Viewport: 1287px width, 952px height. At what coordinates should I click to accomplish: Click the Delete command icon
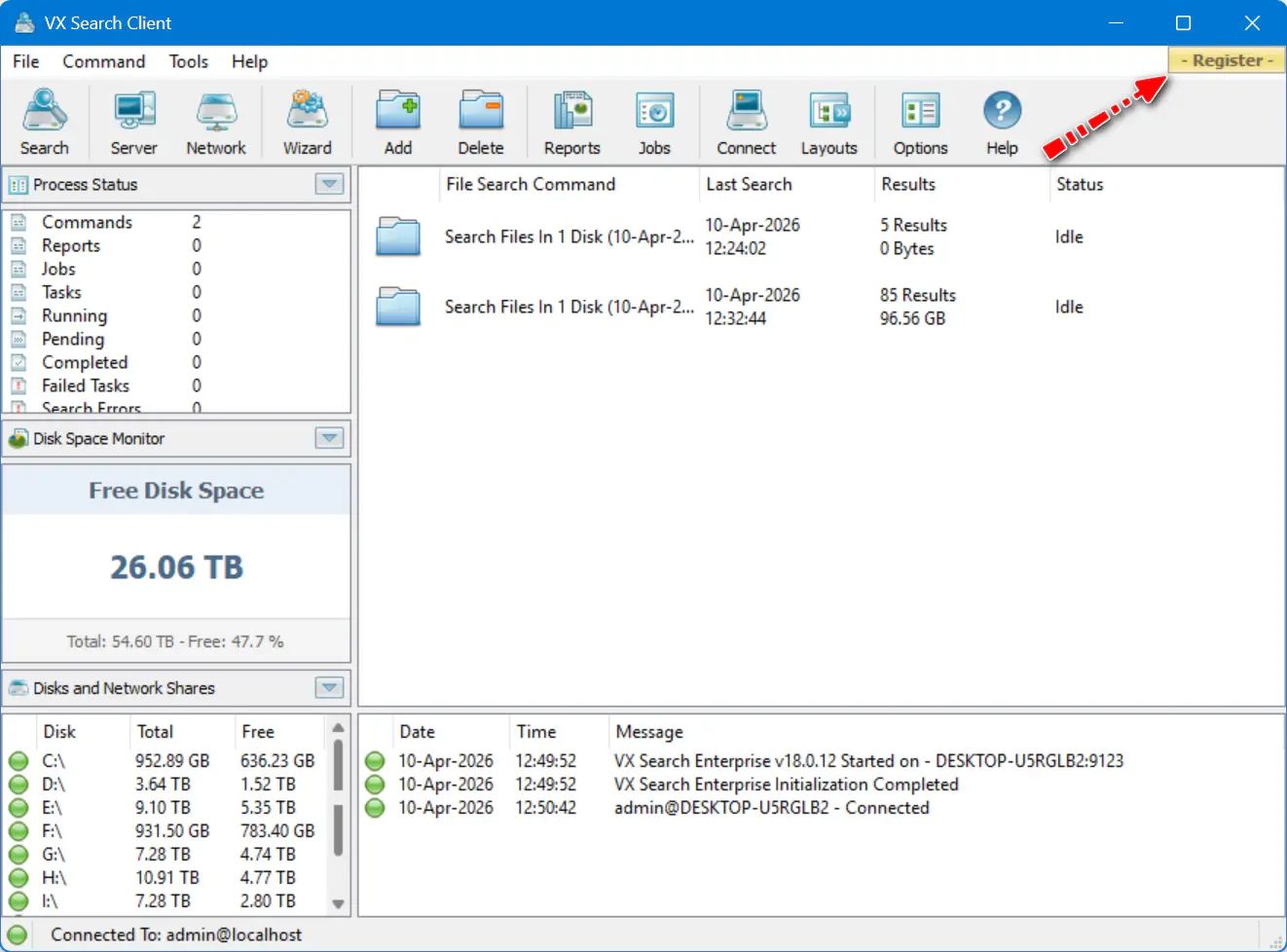click(481, 122)
